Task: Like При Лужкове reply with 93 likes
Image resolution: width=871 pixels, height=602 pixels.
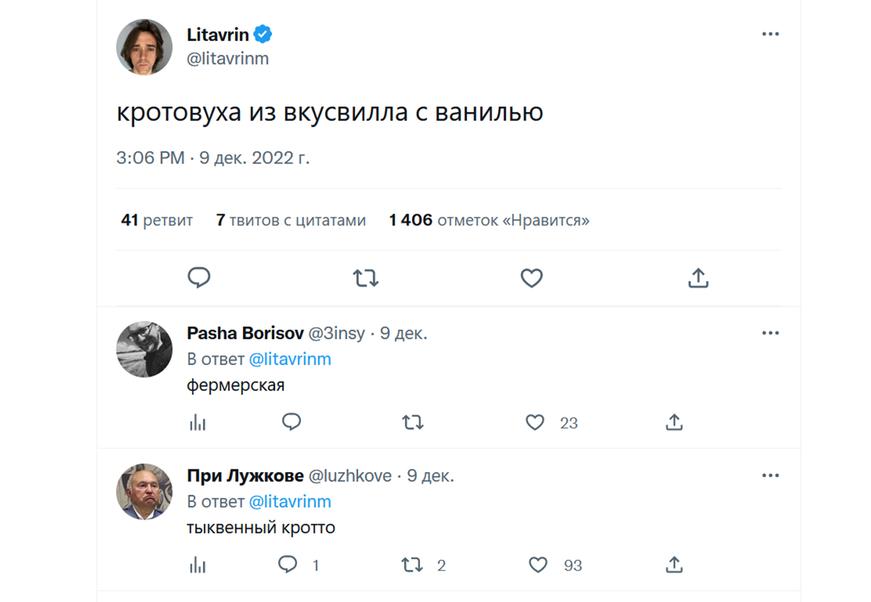Action: (538, 565)
